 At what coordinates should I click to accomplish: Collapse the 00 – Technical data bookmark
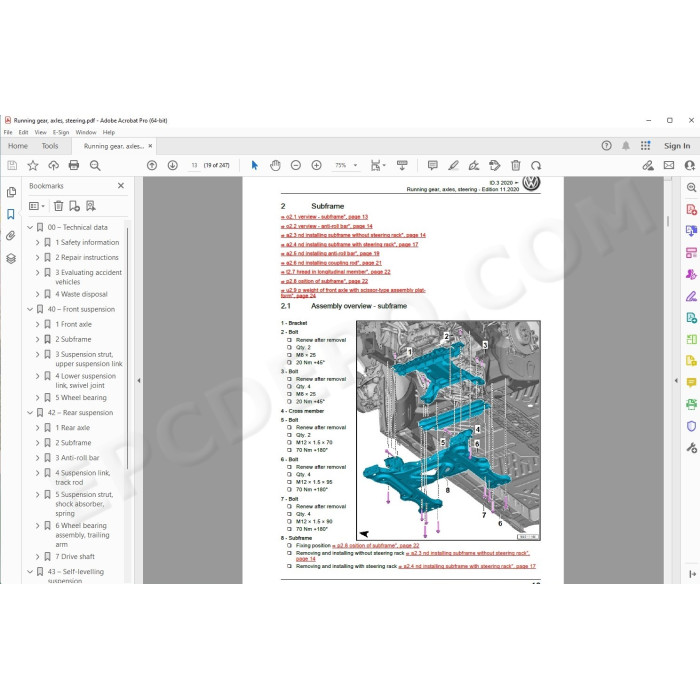30,227
